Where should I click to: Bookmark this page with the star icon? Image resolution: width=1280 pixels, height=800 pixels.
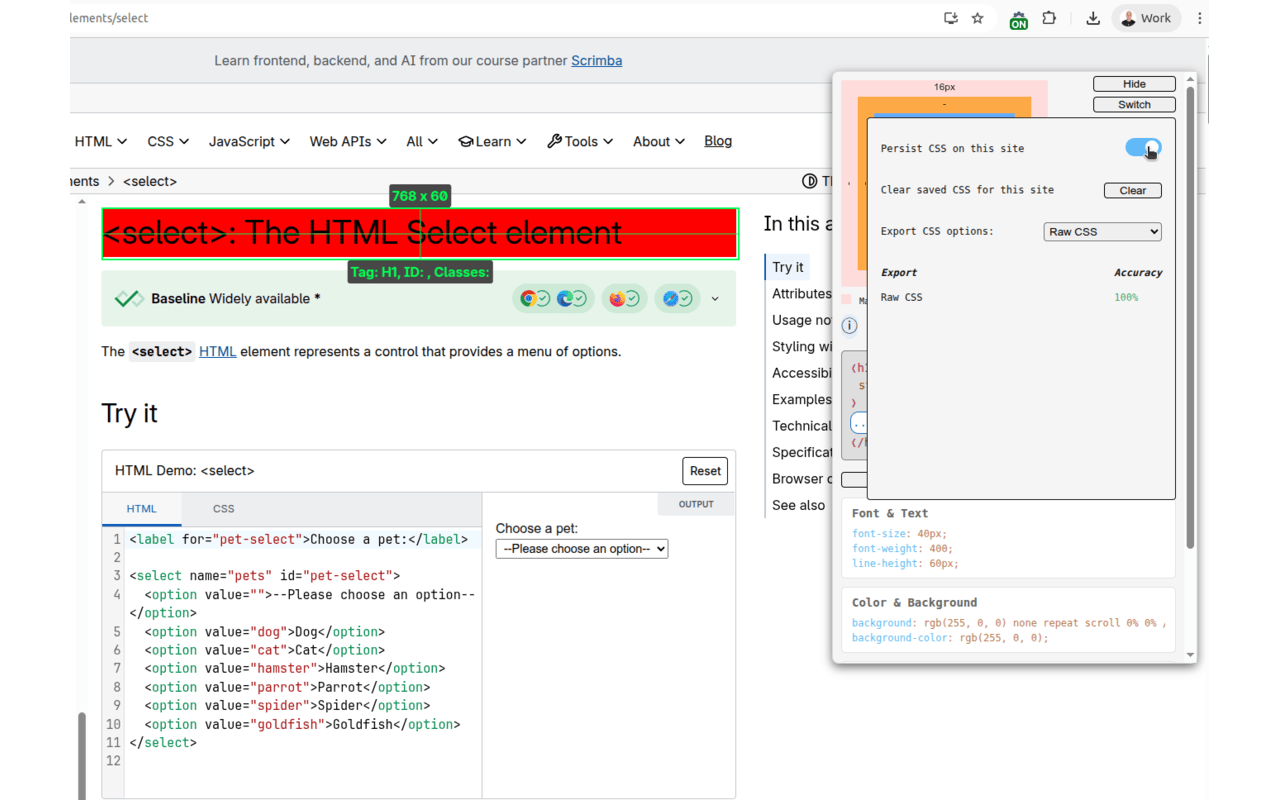coord(977,17)
